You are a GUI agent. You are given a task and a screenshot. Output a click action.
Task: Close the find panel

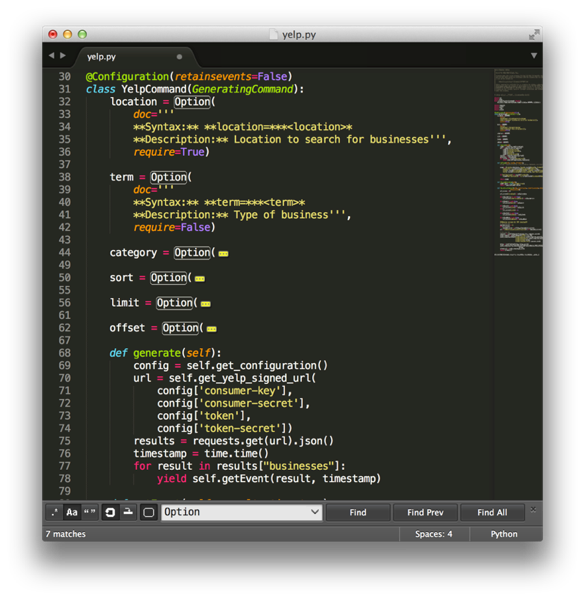533,510
